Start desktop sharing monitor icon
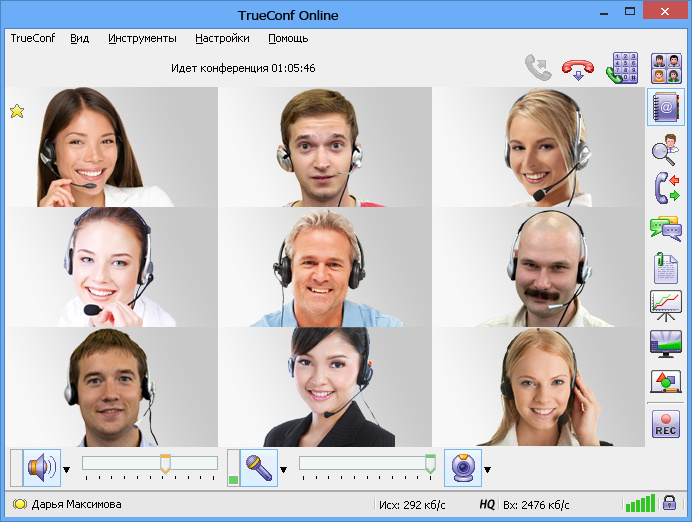692x522 pixels. click(666, 344)
